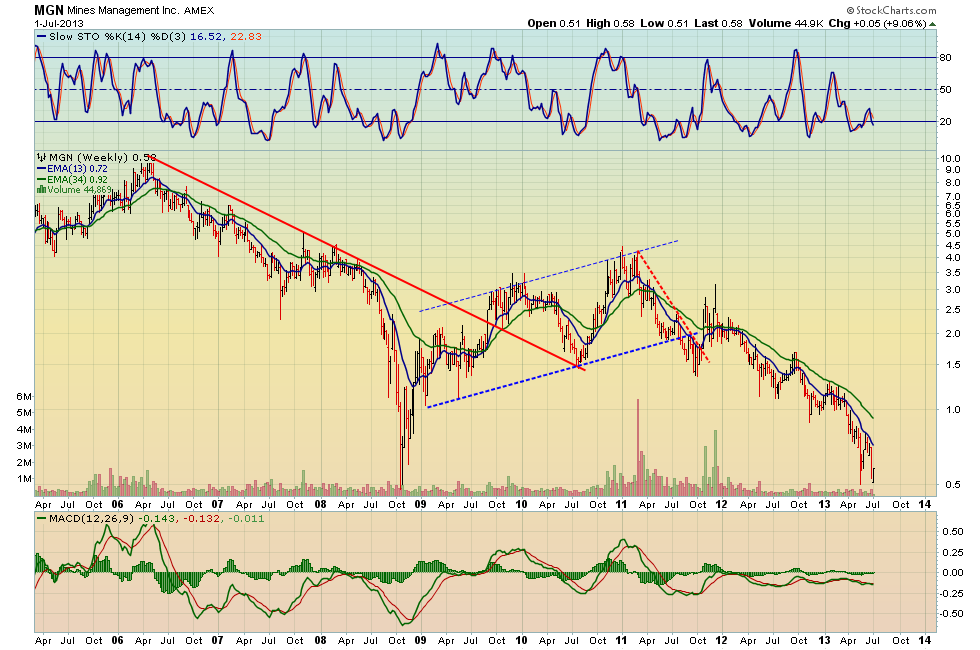The width and height of the screenshot is (980, 650).
Task: Click the green up-triangle beside Chg percentage
Action: [932, 24]
